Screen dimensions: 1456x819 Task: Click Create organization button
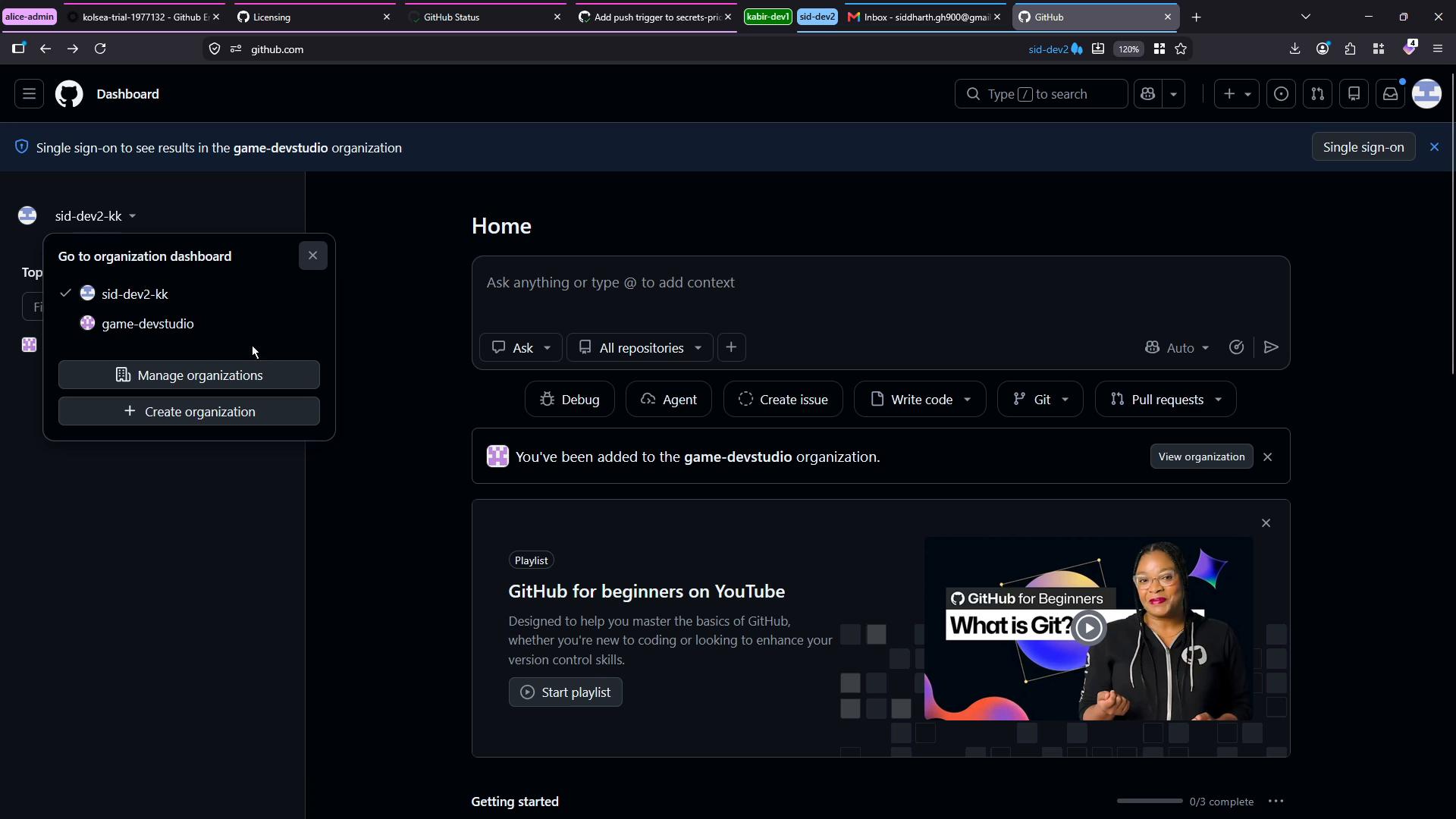point(189,411)
